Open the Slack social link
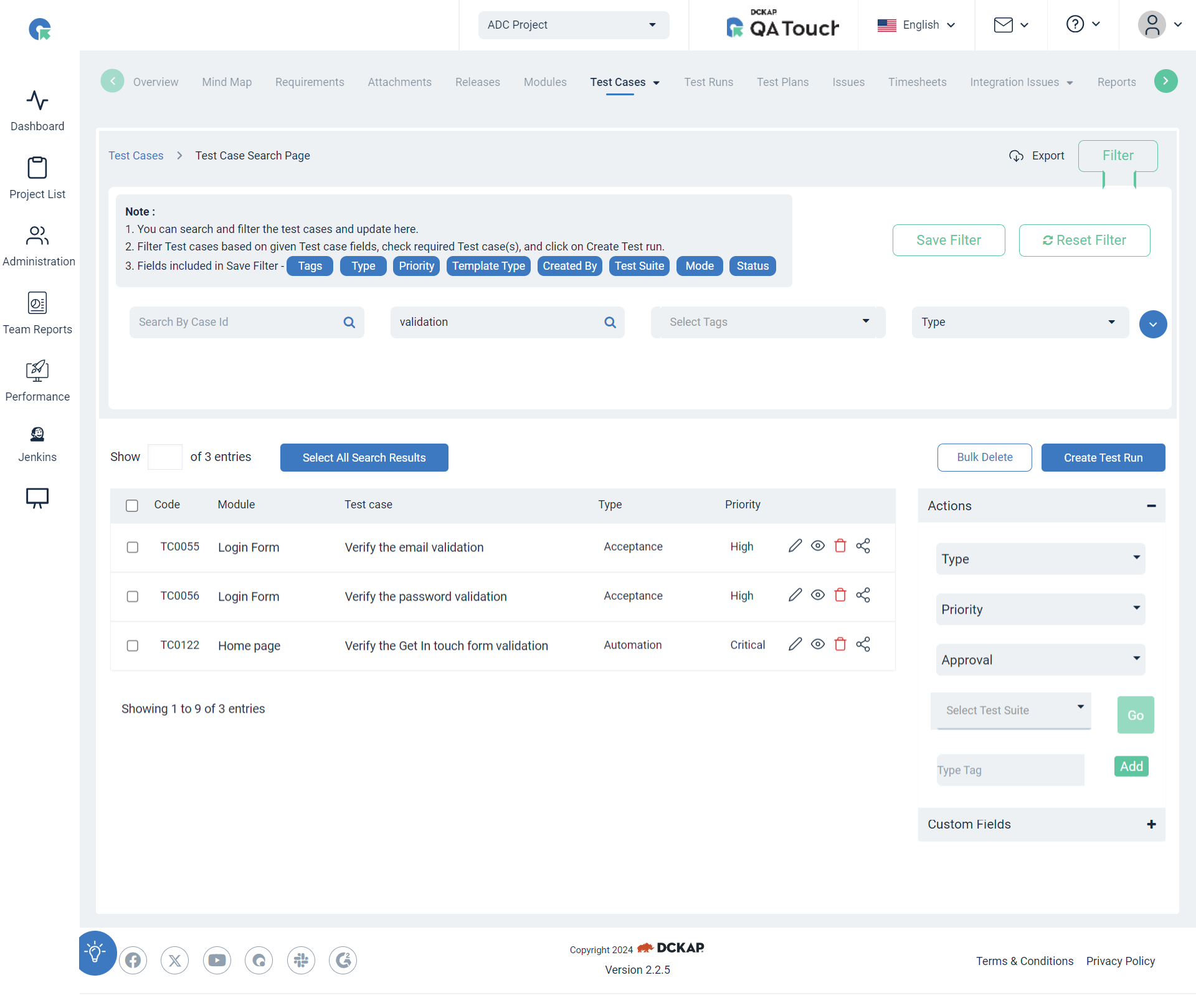 tap(301, 960)
